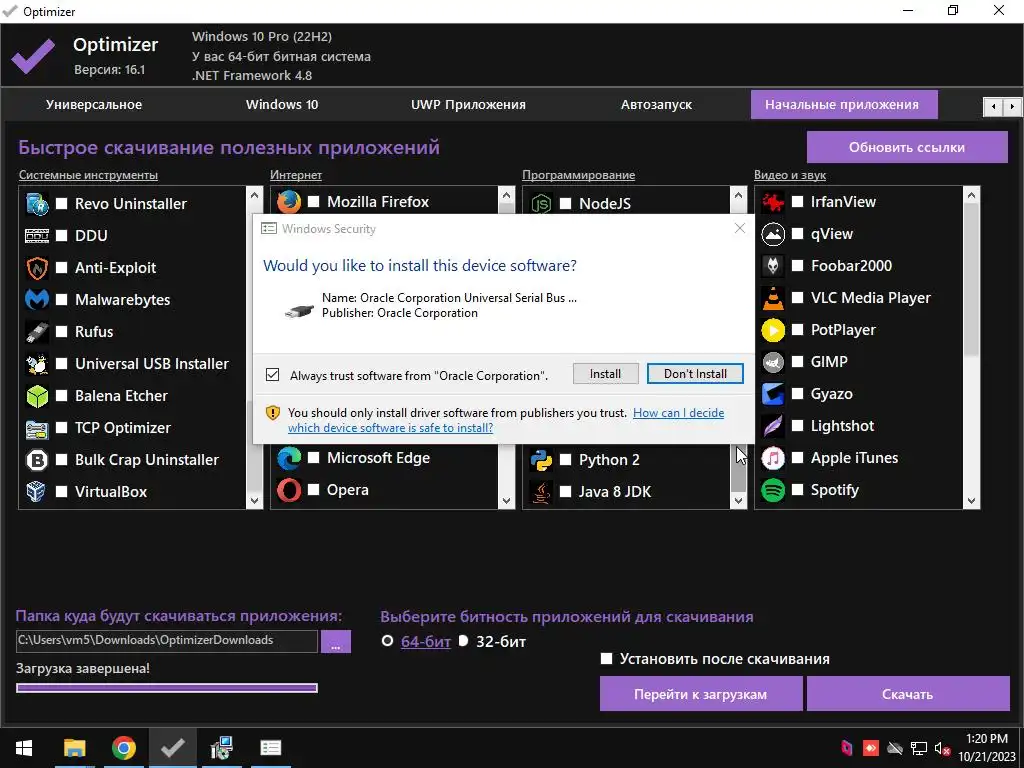Select the Начальные приложения tab
Viewport: 1024px width, 768px height.
click(x=844, y=104)
